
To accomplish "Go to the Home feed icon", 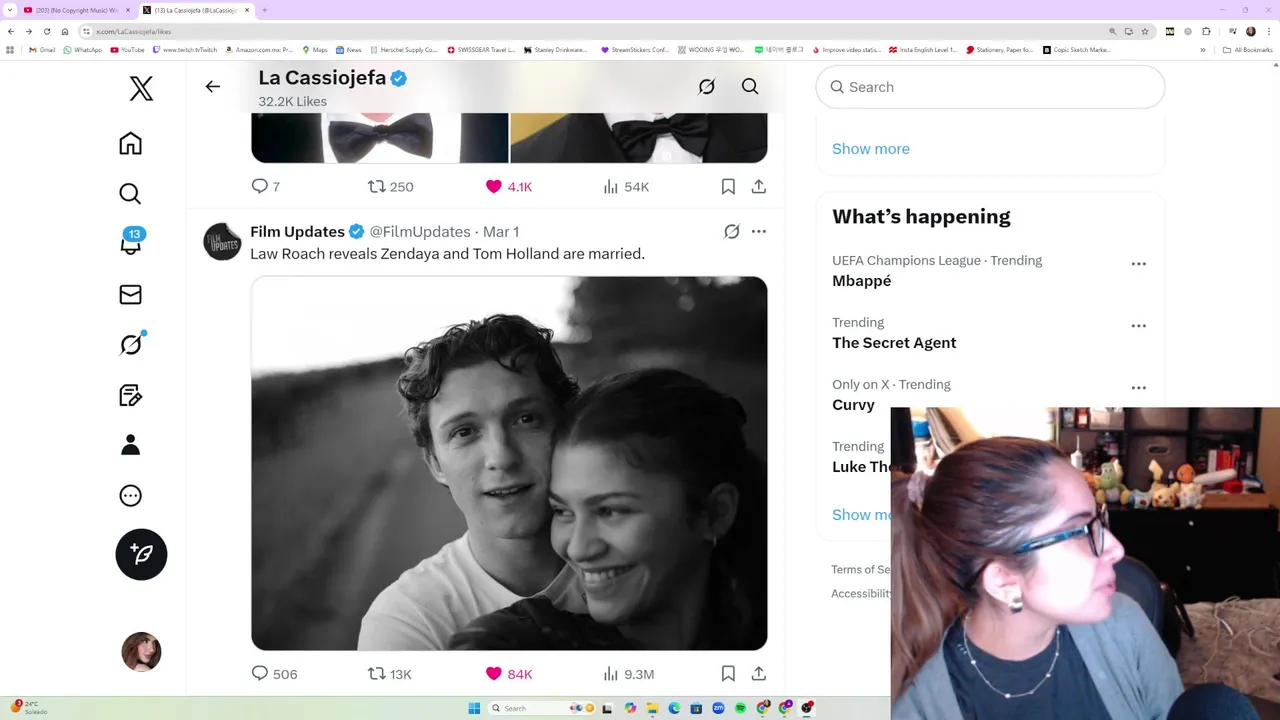I will (x=130, y=143).
